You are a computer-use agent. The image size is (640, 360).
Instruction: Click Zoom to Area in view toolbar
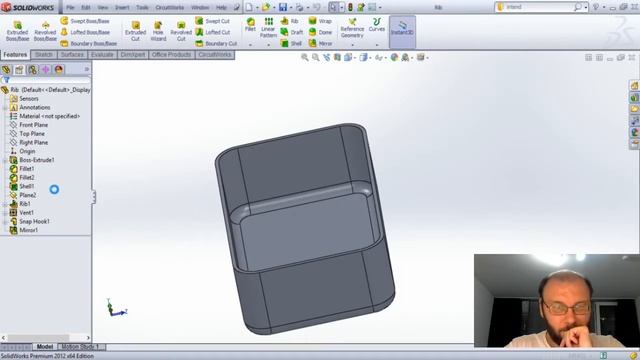click(316, 58)
